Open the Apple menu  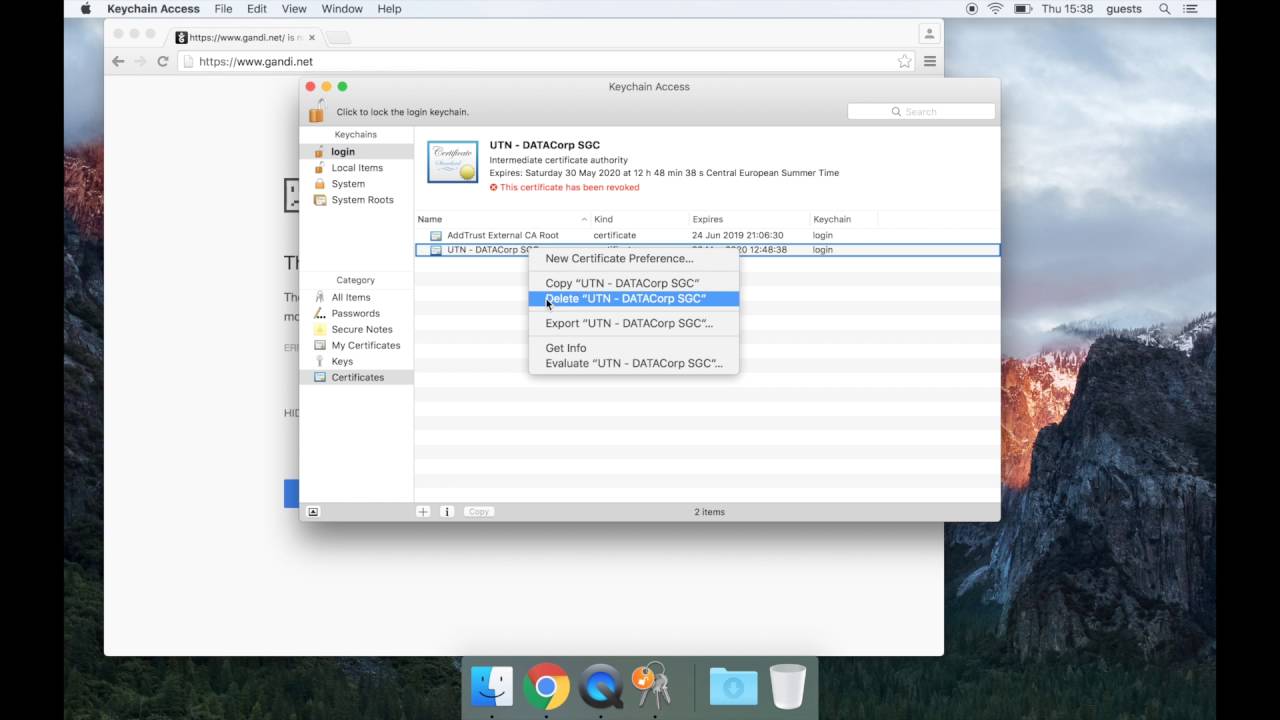[85, 9]
